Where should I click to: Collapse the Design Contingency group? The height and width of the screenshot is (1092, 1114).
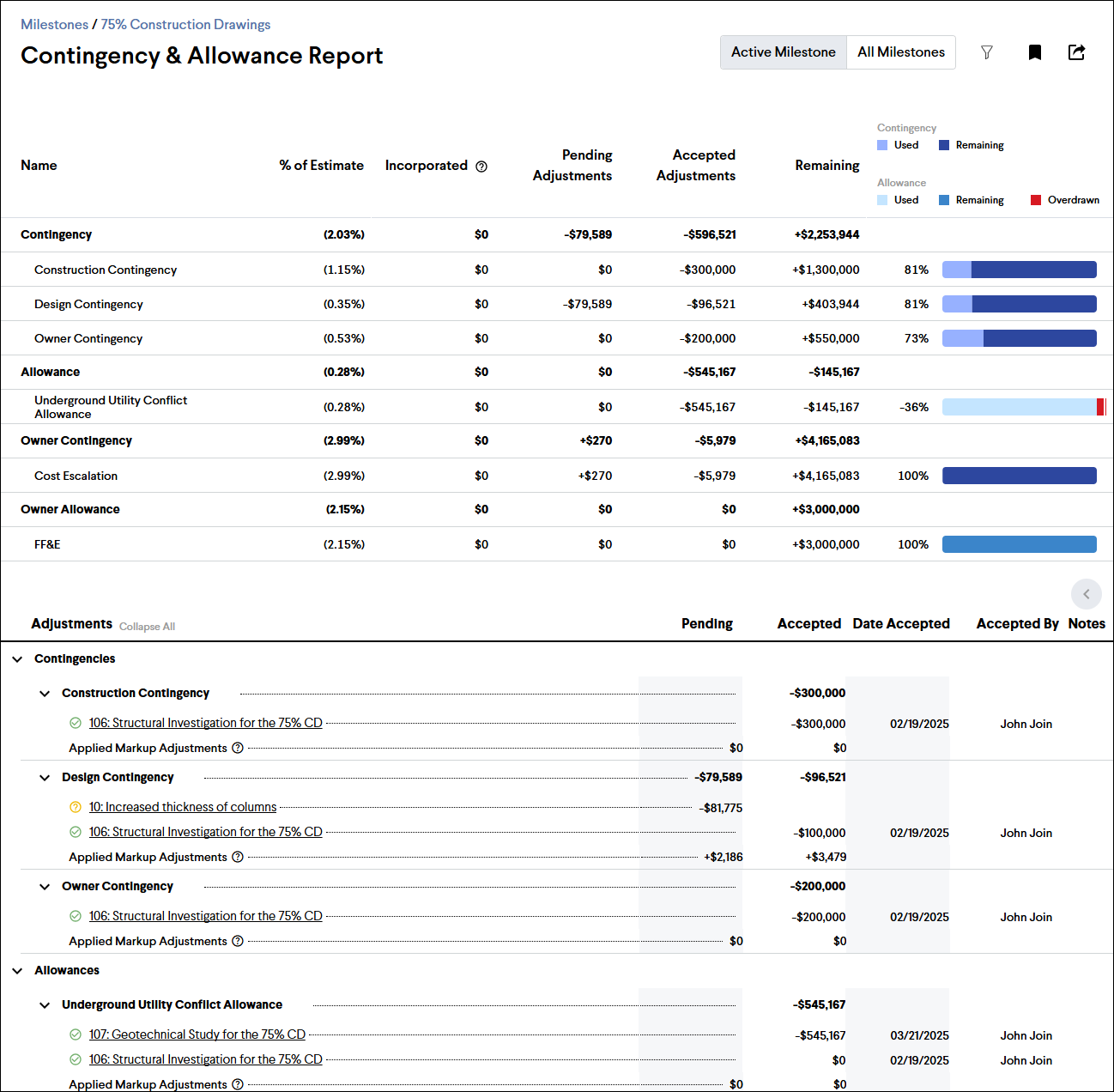click(45, 777)
